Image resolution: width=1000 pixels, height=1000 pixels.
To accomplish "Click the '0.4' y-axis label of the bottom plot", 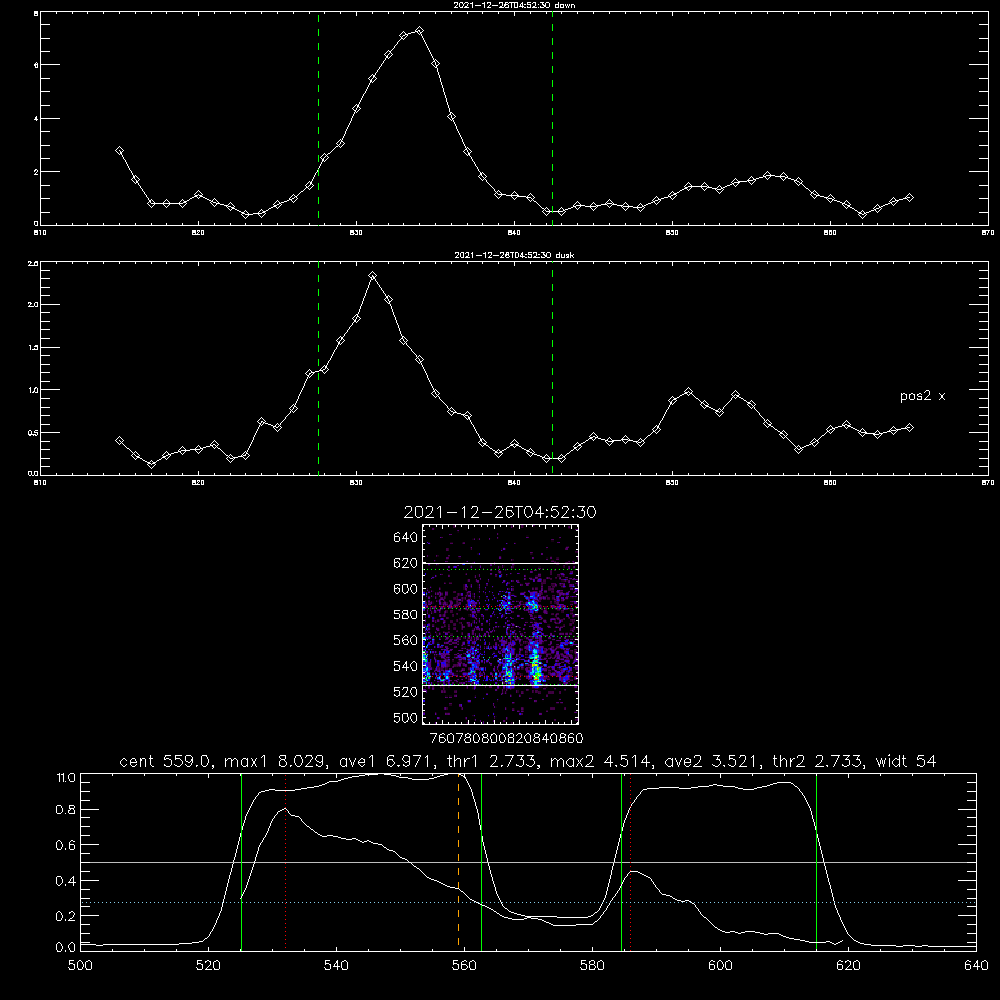I will click(x=66, y=881).
